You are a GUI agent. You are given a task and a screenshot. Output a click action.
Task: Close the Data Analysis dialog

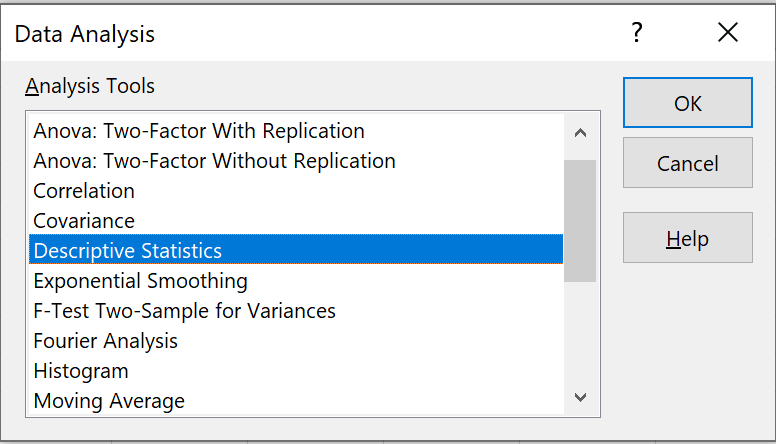(728, 33)
